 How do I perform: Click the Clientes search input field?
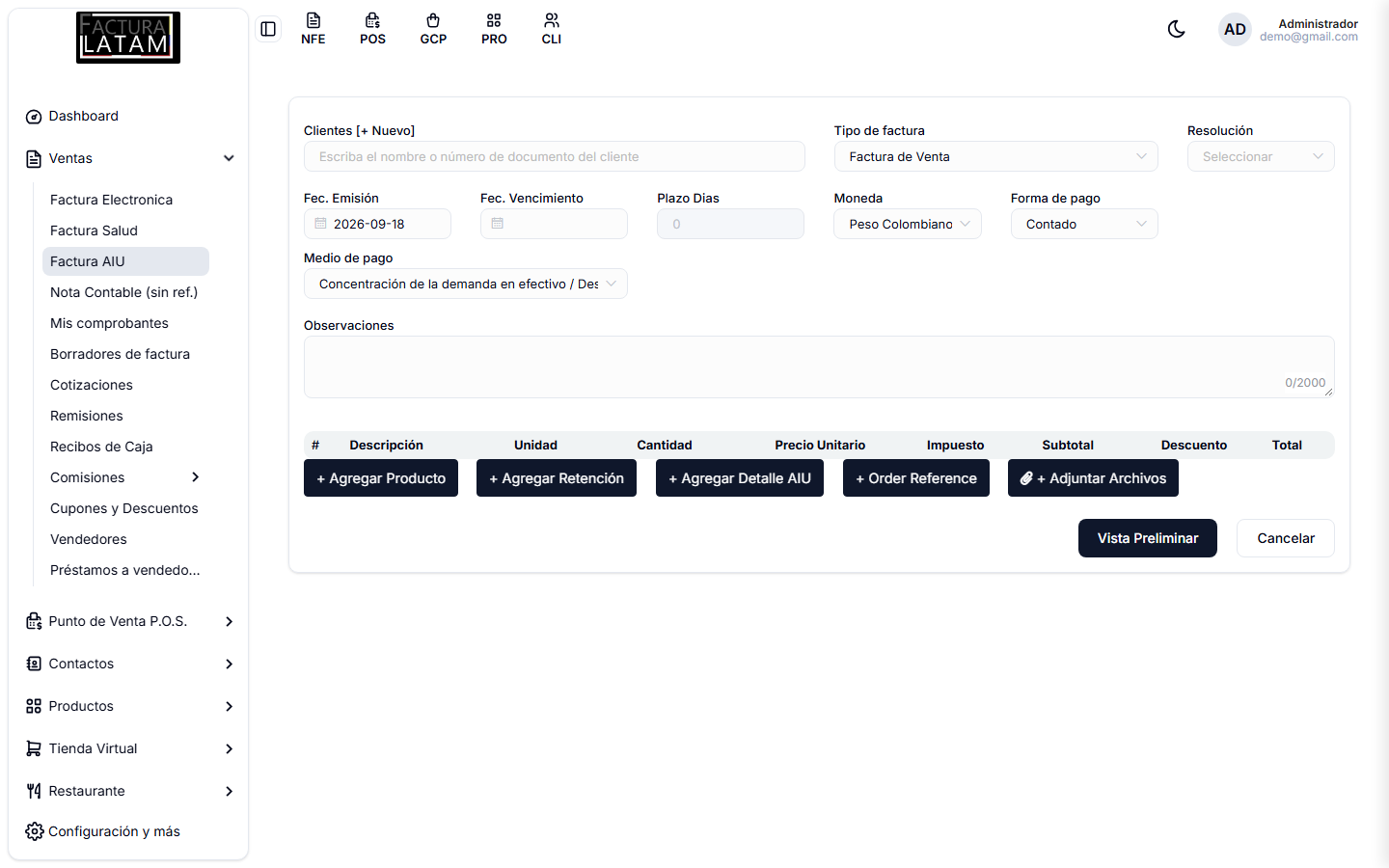point(555,156)
